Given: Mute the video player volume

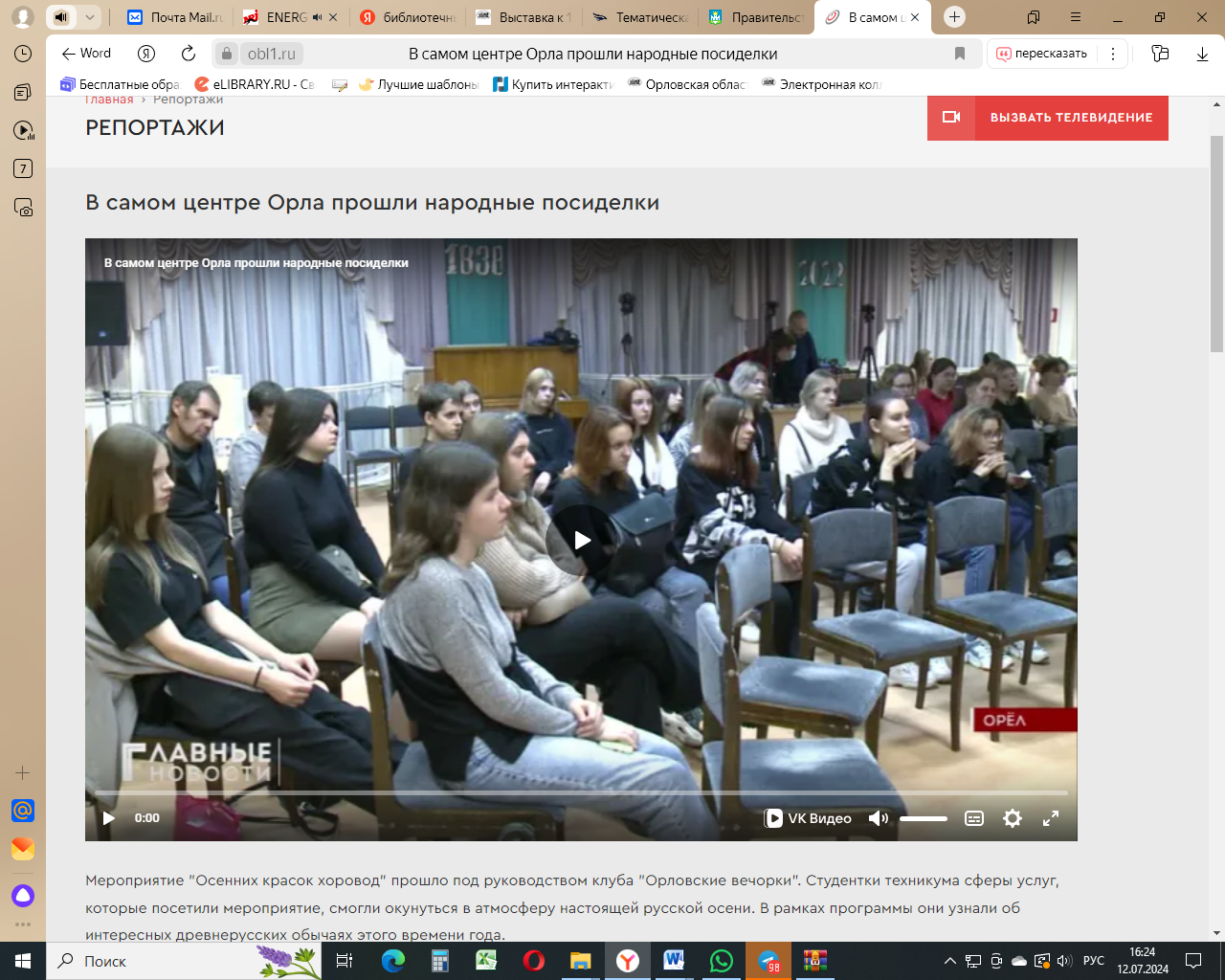Looking at the screenshot, I should pos(878,818).
